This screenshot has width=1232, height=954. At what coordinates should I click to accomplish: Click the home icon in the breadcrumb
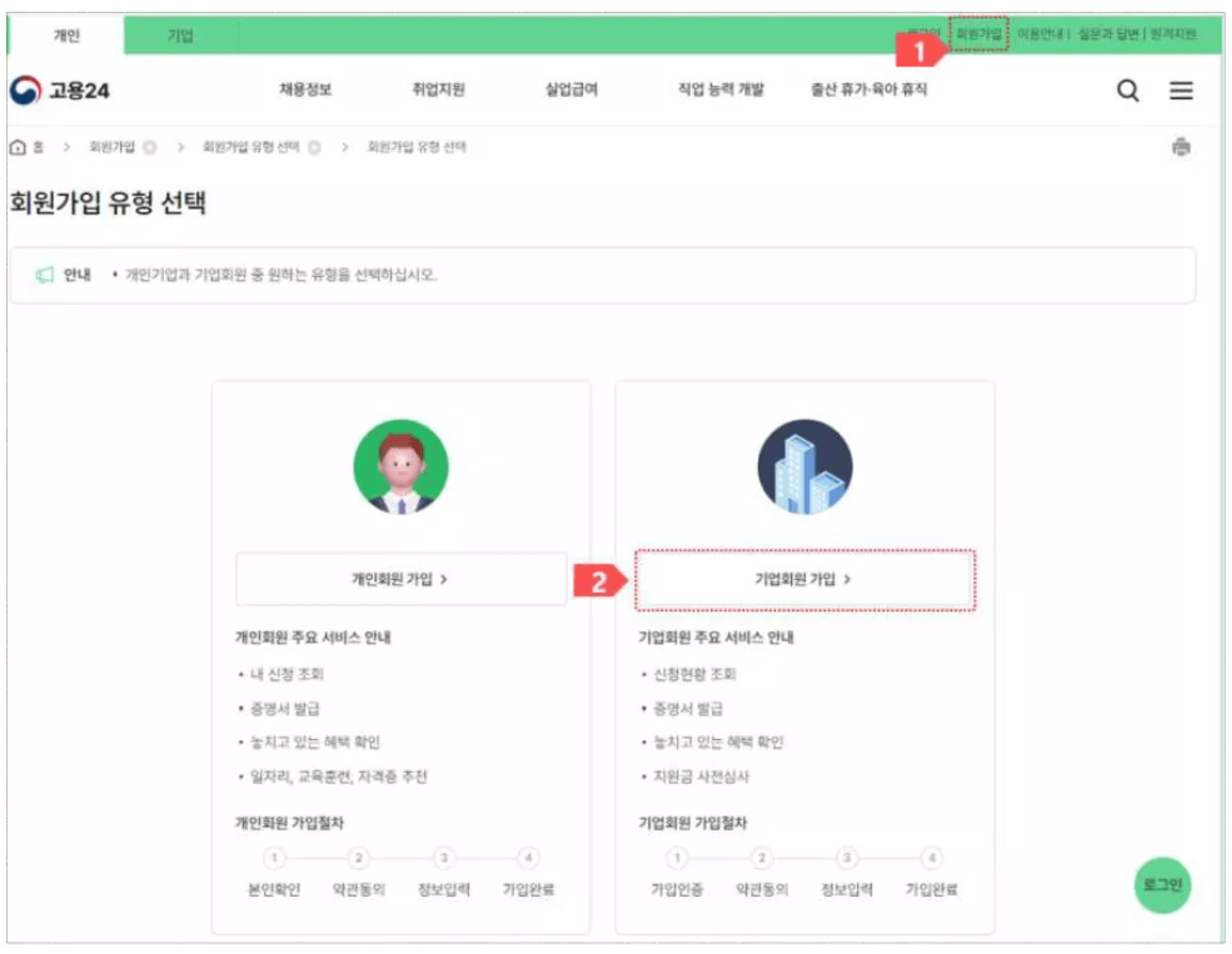[19, 146]
